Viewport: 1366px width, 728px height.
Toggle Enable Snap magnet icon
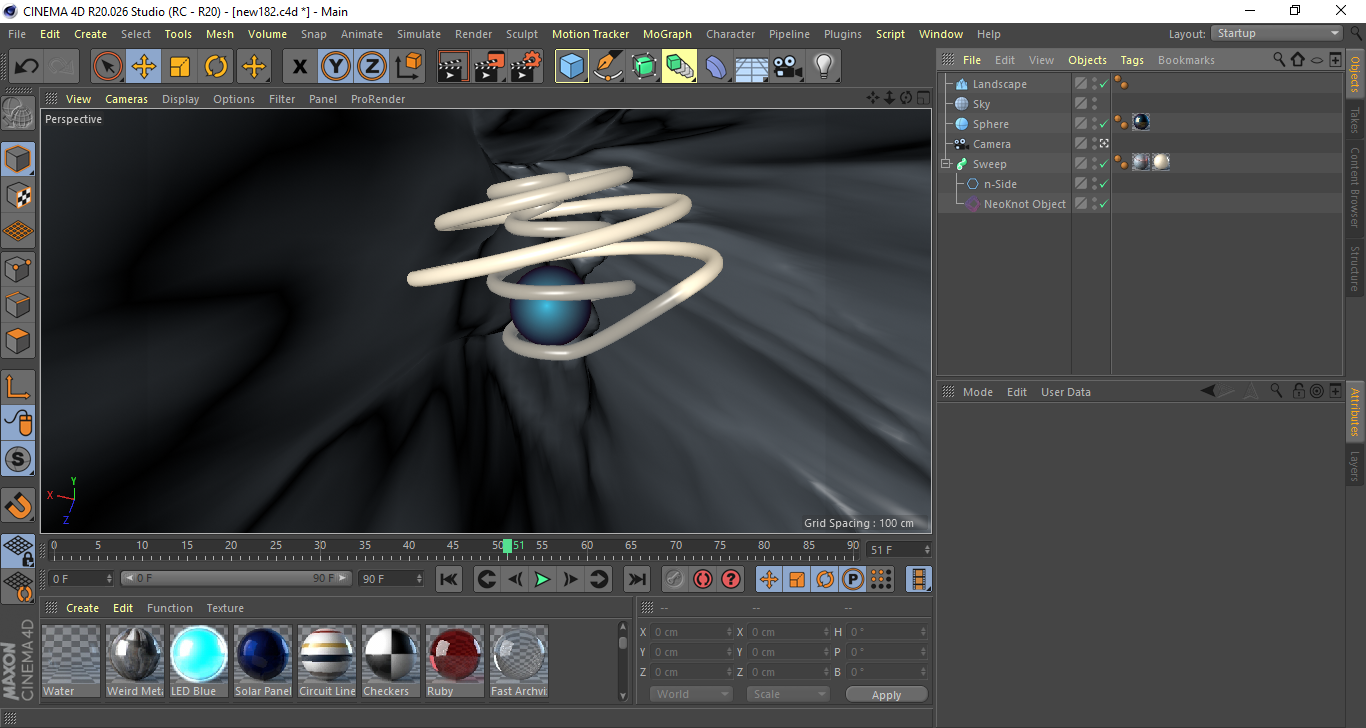point(18,505)
